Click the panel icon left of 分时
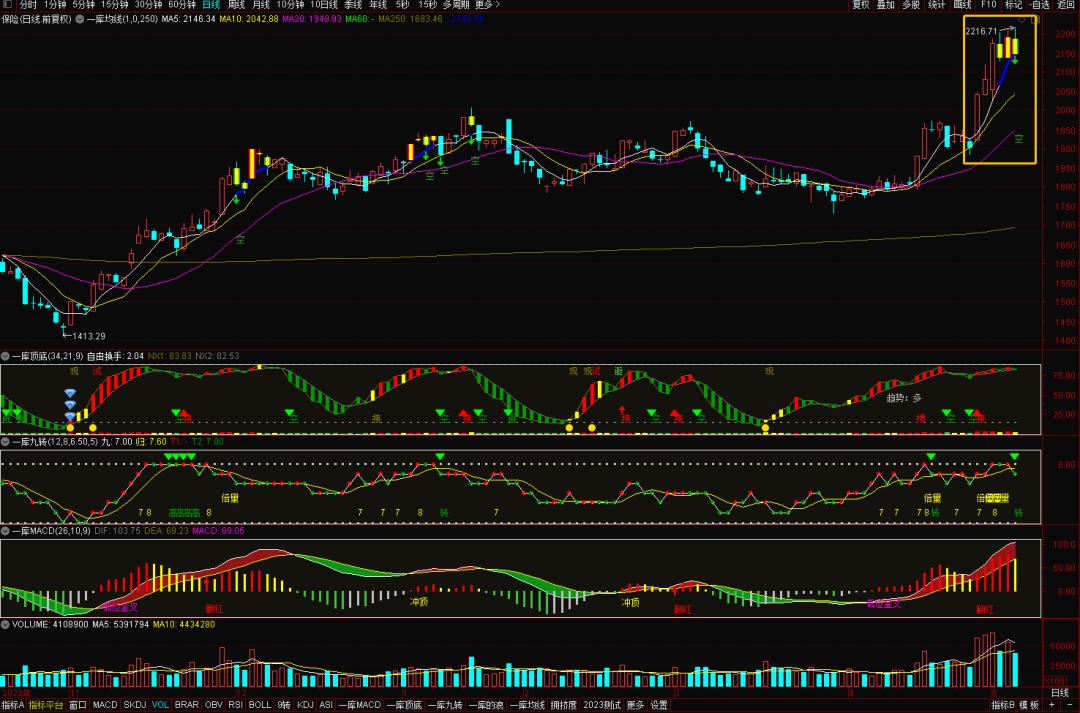Screen dimensions: 1080x713 tap(8, 5)
